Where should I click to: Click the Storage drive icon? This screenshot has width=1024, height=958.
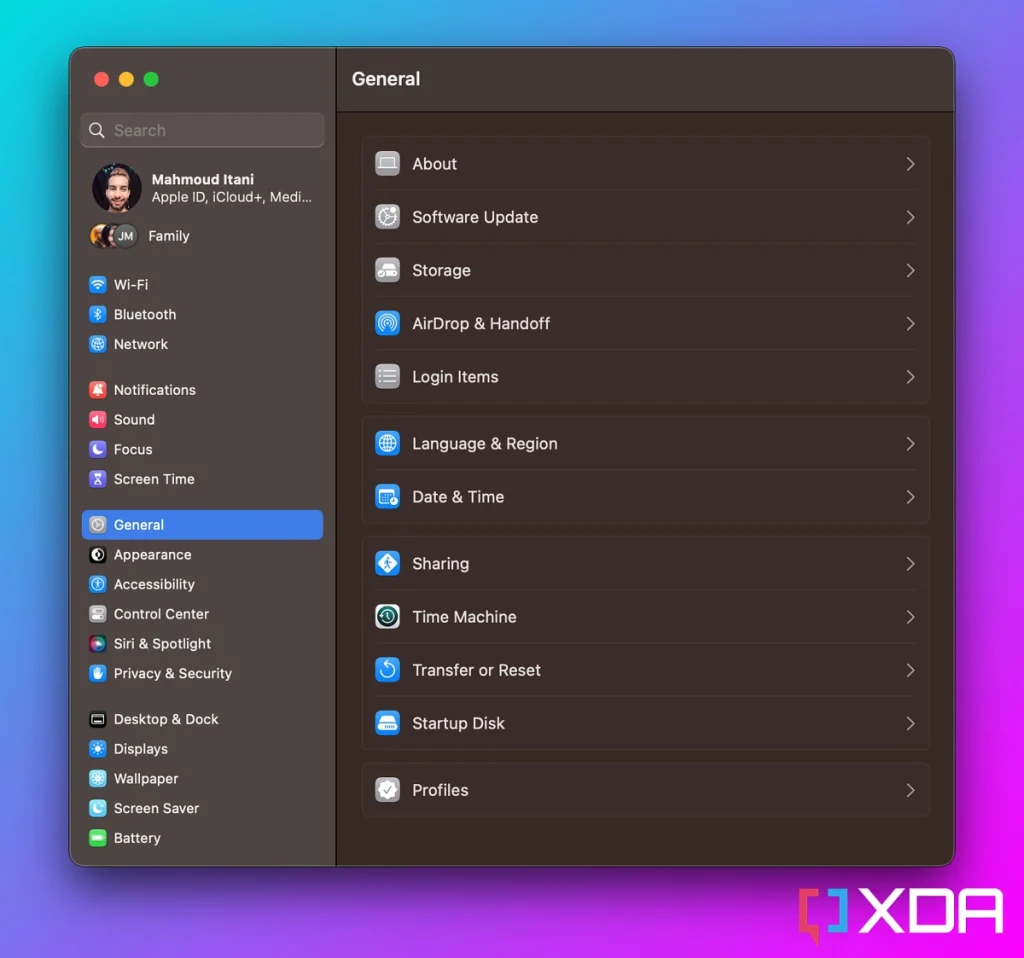click(387, 270)
